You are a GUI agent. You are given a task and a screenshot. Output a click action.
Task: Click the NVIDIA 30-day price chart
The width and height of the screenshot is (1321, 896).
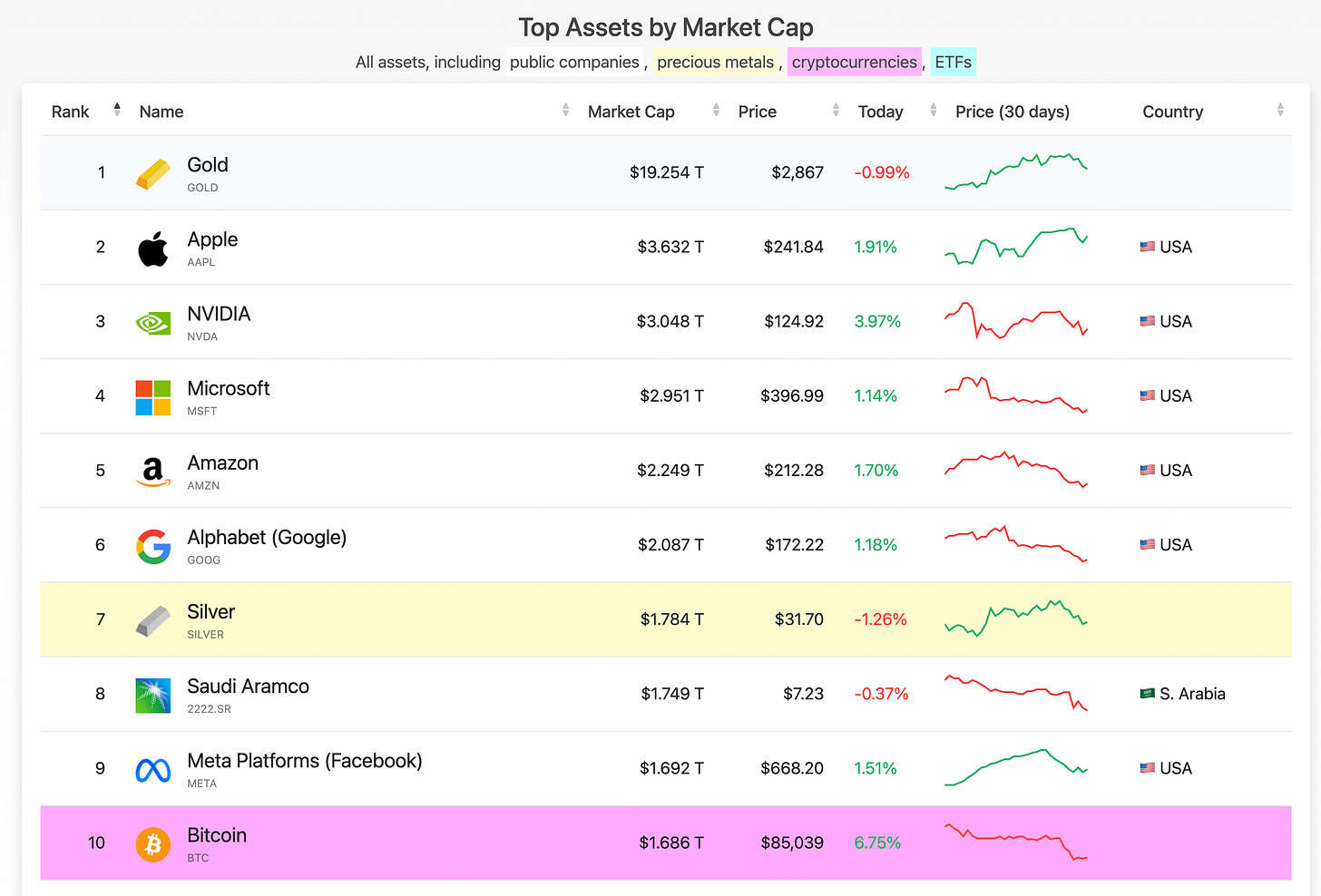tap(1016, 321)
